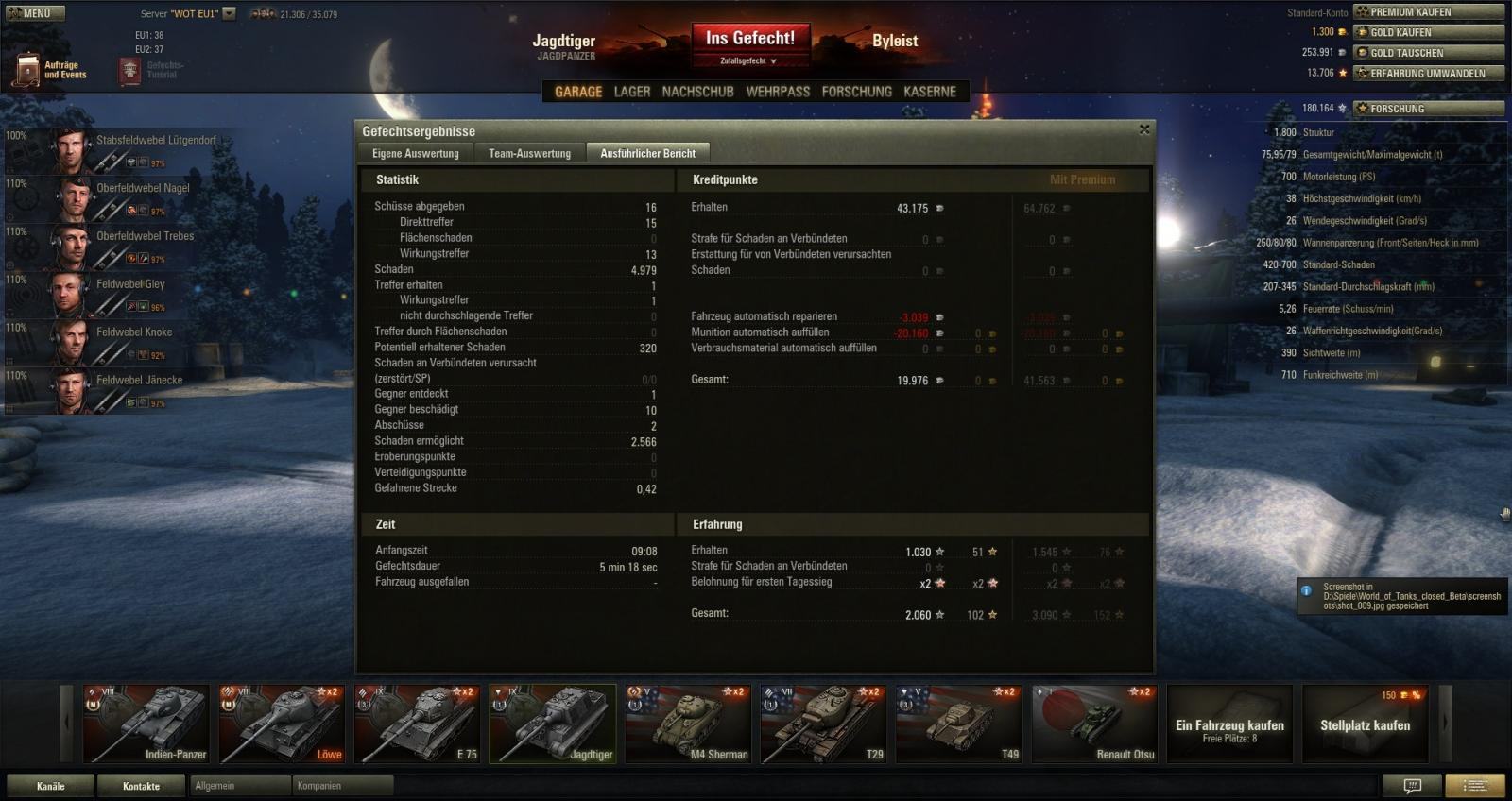This screenshot has width=1512, height=801.
Task: Open the server selection dropdown arrow
Action: click(229, 14)
